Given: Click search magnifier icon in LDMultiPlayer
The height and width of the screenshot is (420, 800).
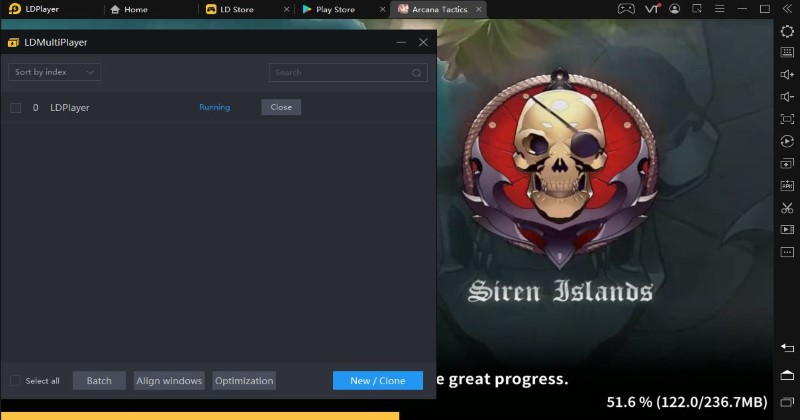Looking at the screenshot, I should point(416,73).
